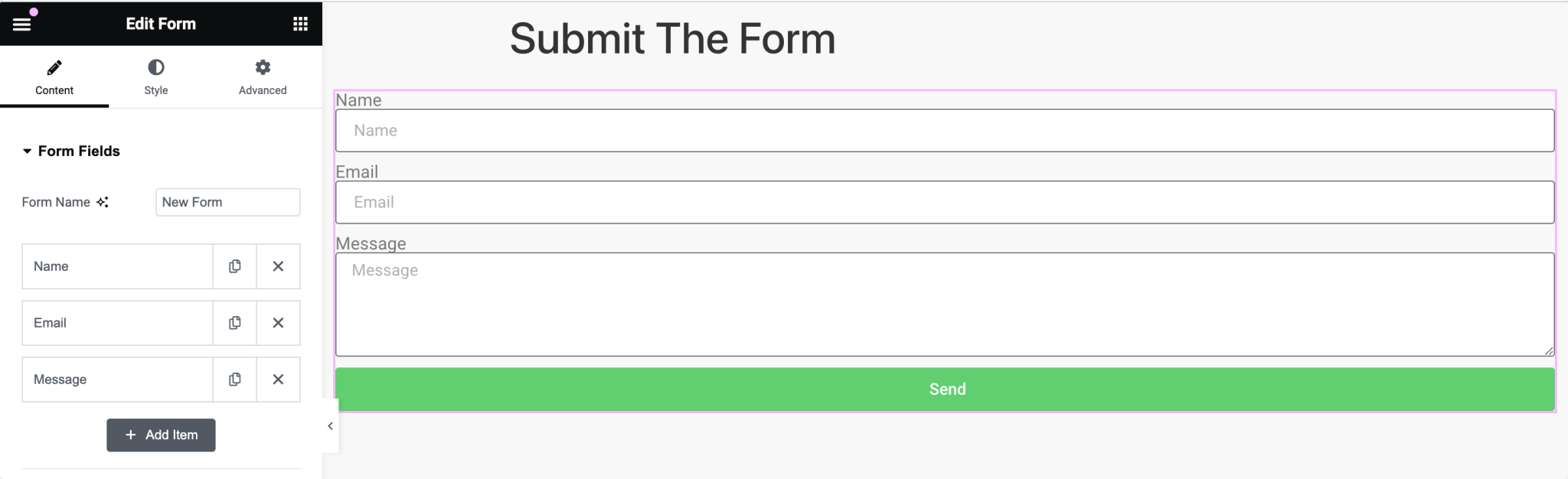Duplicate the Name form field

point(234,266)
